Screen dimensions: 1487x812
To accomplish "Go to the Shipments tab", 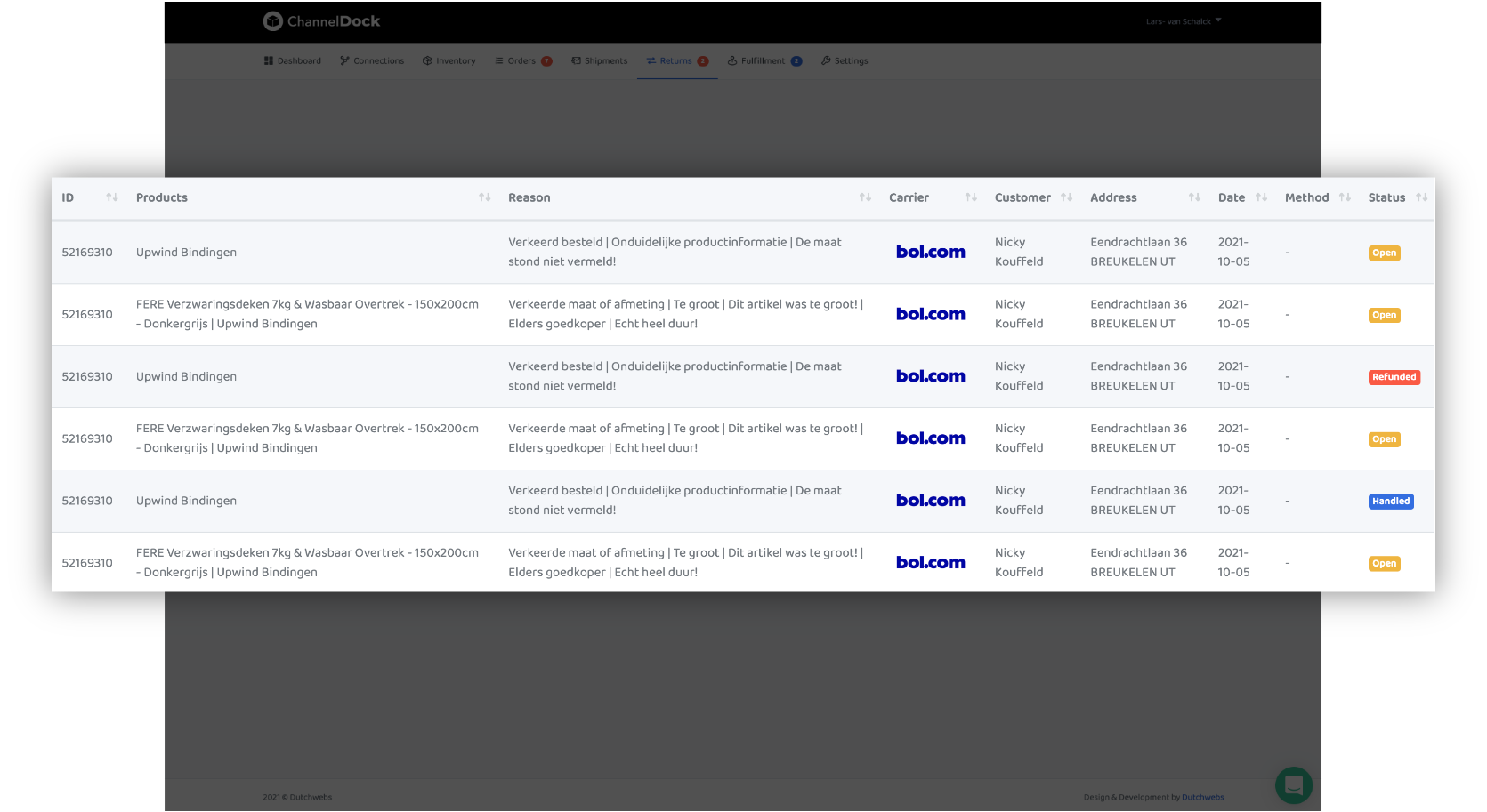I will coord(600,61).
